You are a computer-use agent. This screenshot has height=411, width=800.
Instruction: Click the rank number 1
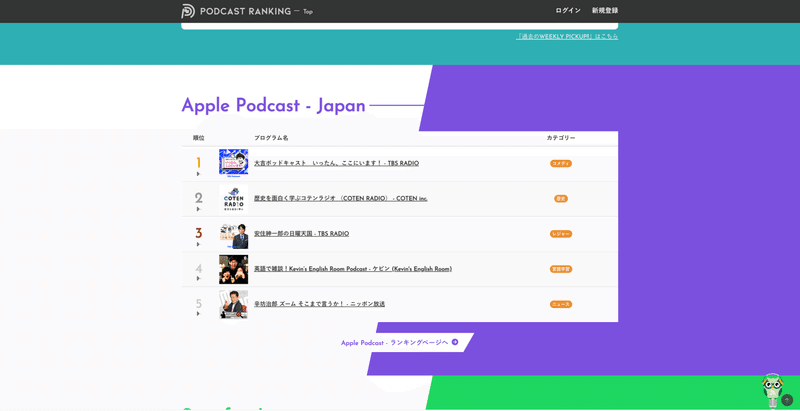coord(198,163)
